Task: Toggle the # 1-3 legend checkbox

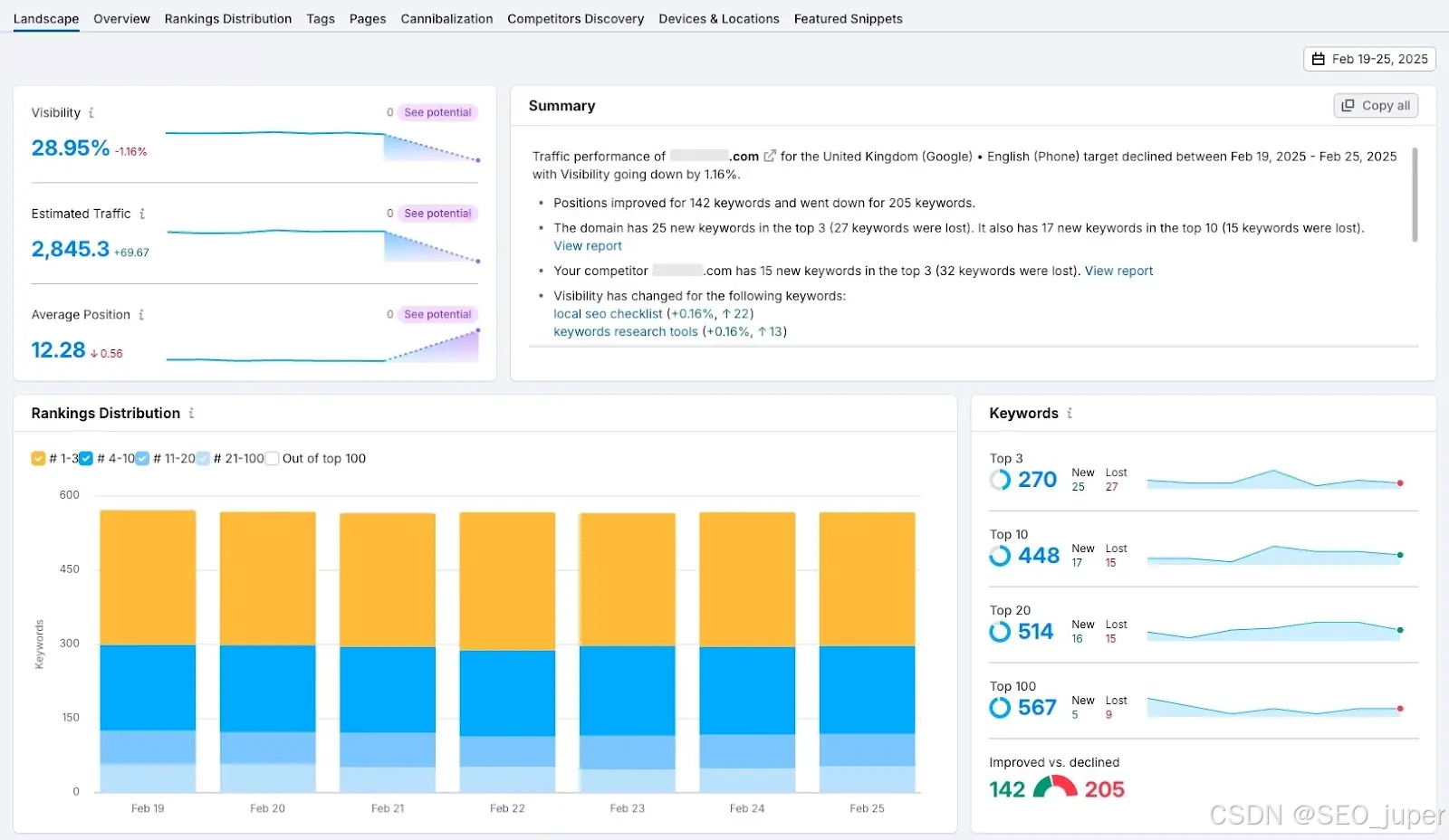Action: (x=38, y=459)
